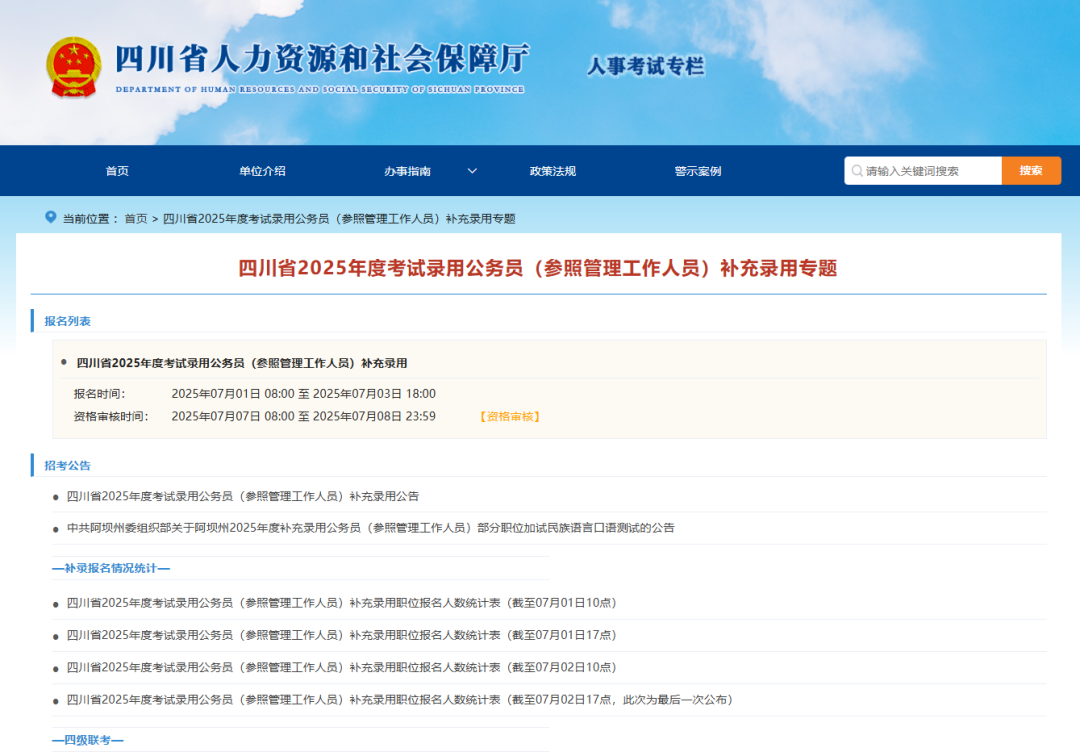The height and width of the screenshot is (752, 1080).
Task: Click 首页 in the breadcrumb path
Action: [135, 219]
